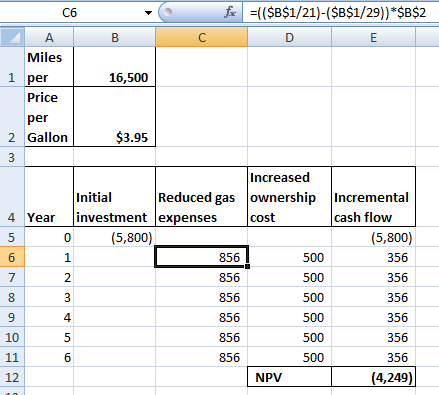The width and height of the screenshot is (439, 395).
Task: Click cell with value 16,500
Action: tap(114, 67)
